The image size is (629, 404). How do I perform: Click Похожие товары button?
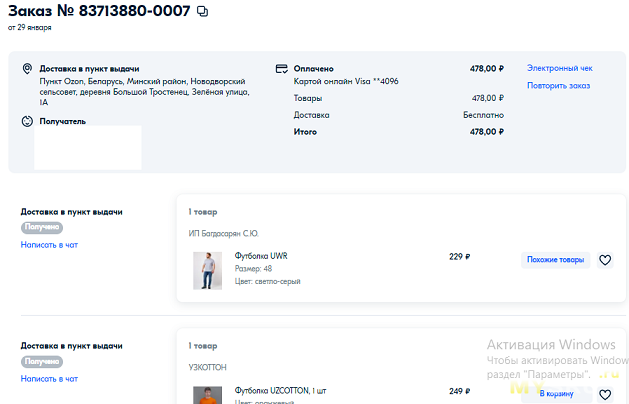[x=556, y=260]
